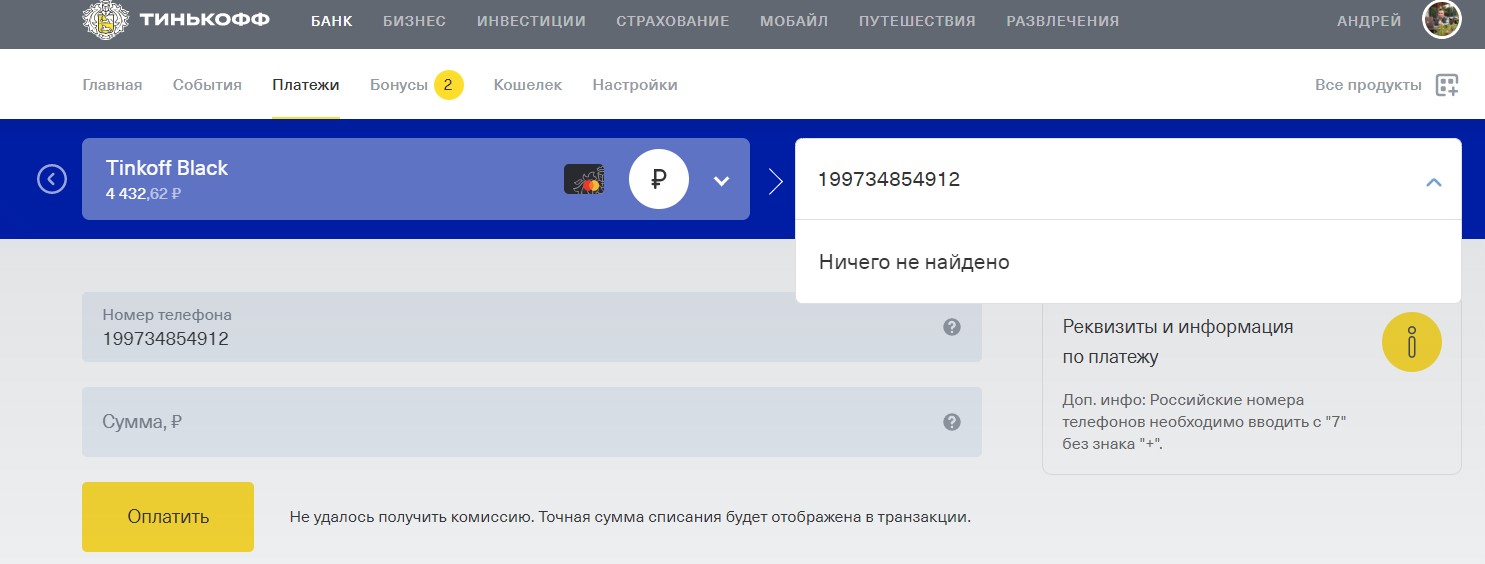
Task: Select the ruble currency circle button
Action: pos(659,179)
